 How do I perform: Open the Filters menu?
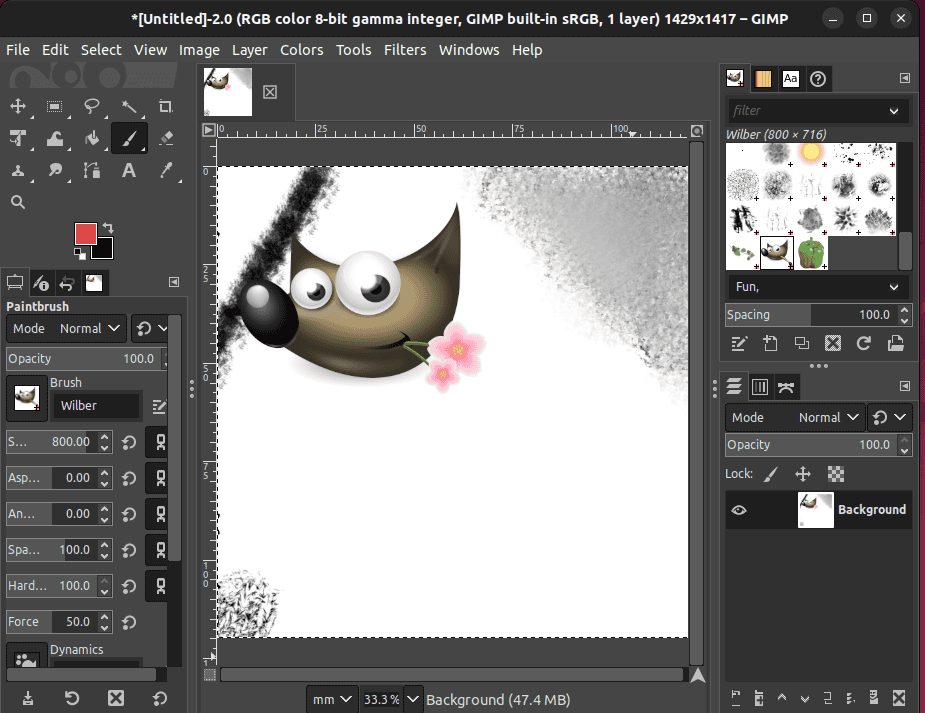pyautogui.click(x=405, y=50)
